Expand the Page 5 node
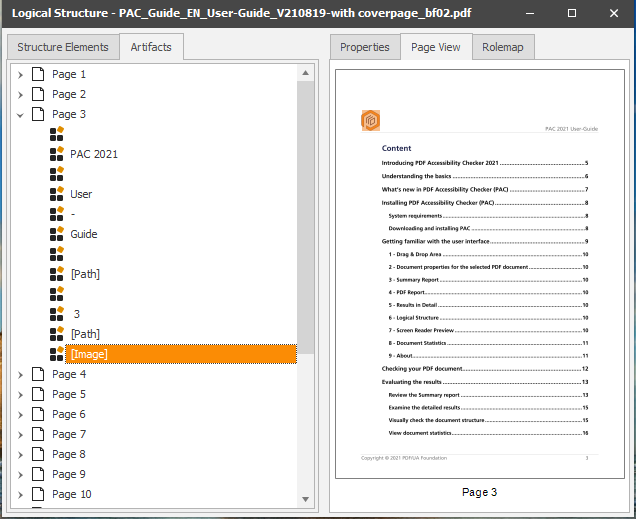Screen dimensions: 636x519 [x=20, y=395]
